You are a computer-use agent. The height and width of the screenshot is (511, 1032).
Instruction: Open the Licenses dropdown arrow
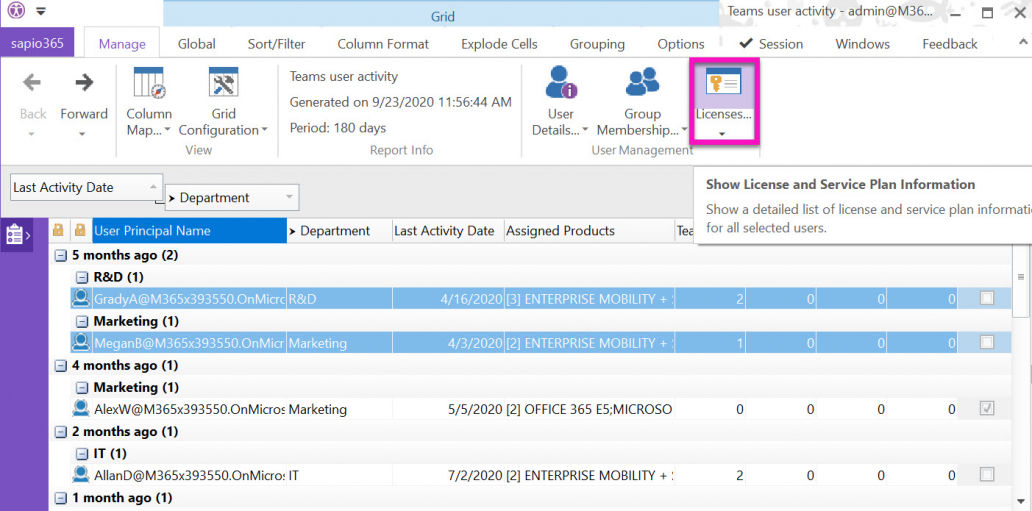coord(723,134)
